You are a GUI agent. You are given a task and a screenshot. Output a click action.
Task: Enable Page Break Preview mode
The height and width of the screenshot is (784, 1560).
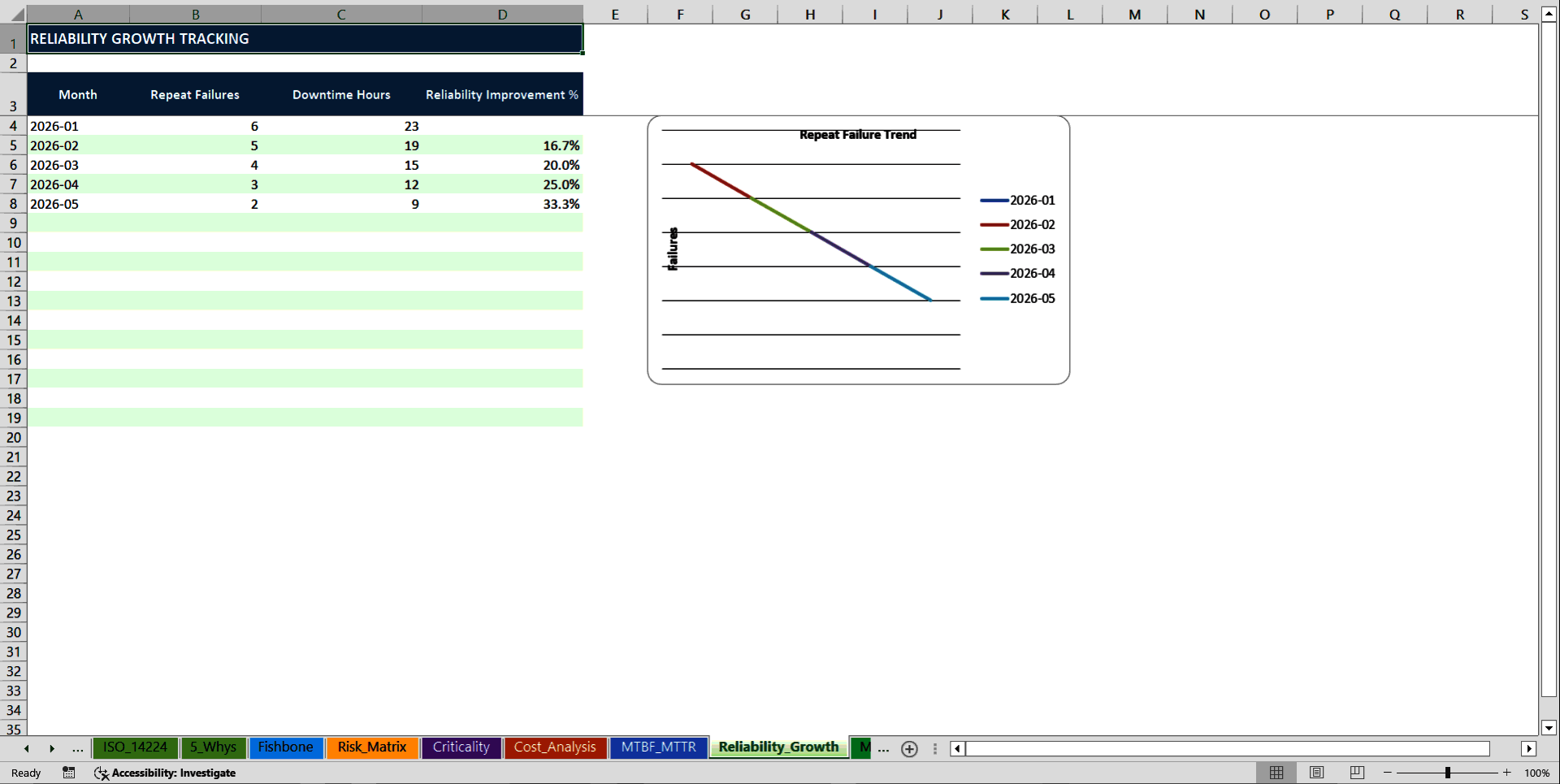coord(1356,773)
